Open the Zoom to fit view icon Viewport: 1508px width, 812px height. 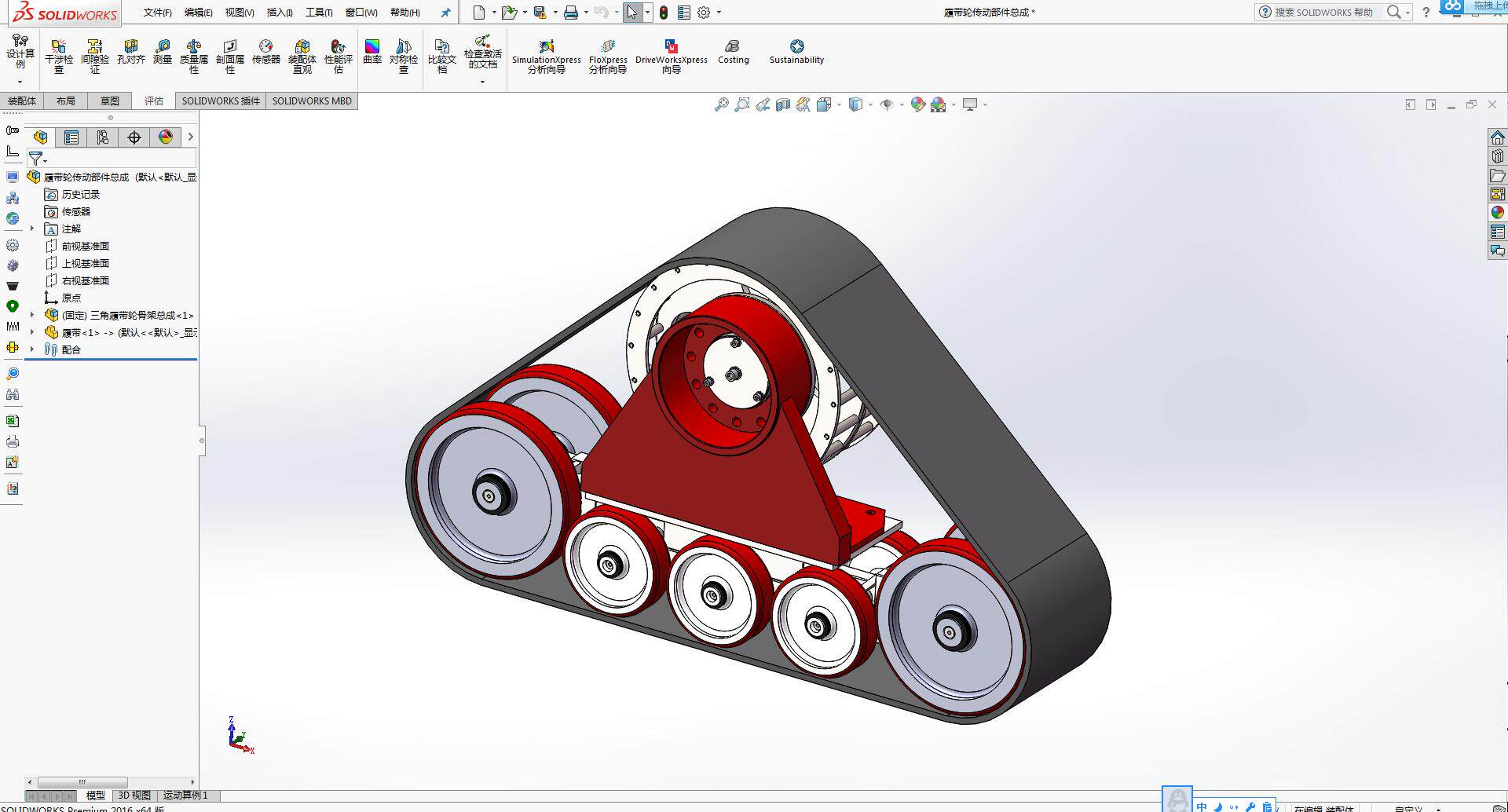coord(721,104)
